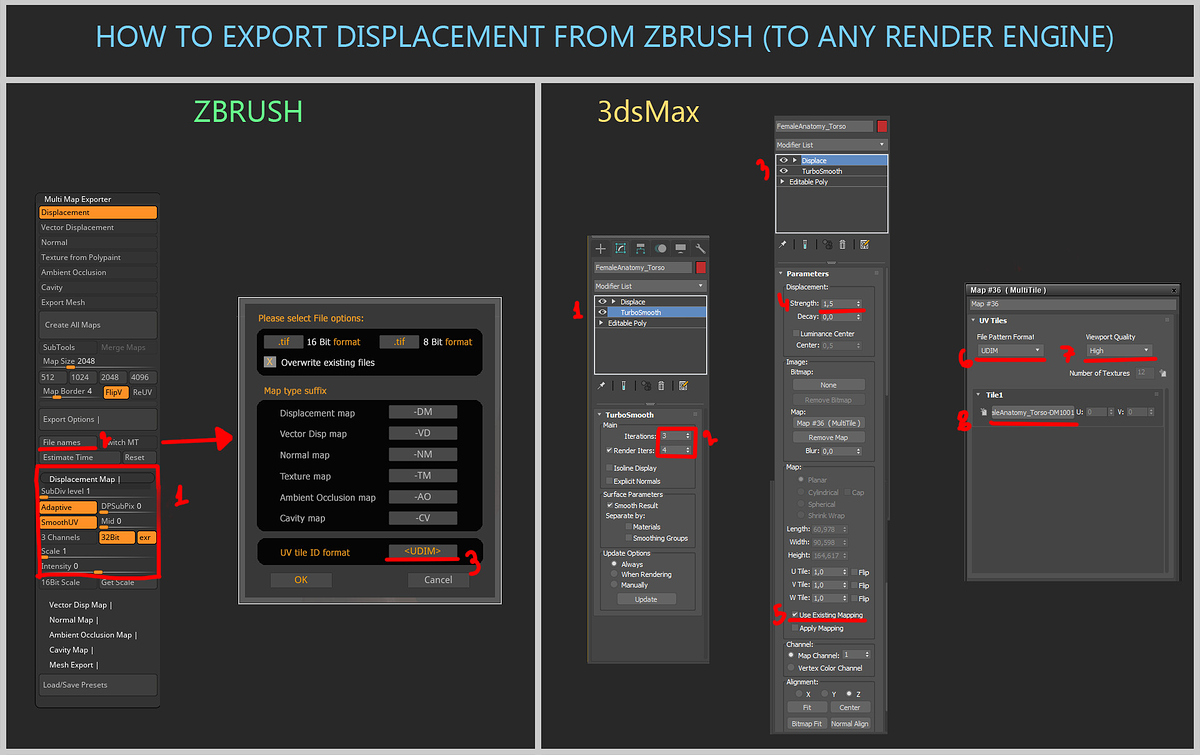The width and height of the screenshot is (1200, 755).
Task: Click Remove Modifier trash icon in Displace panel
Action: click(843, 244)
